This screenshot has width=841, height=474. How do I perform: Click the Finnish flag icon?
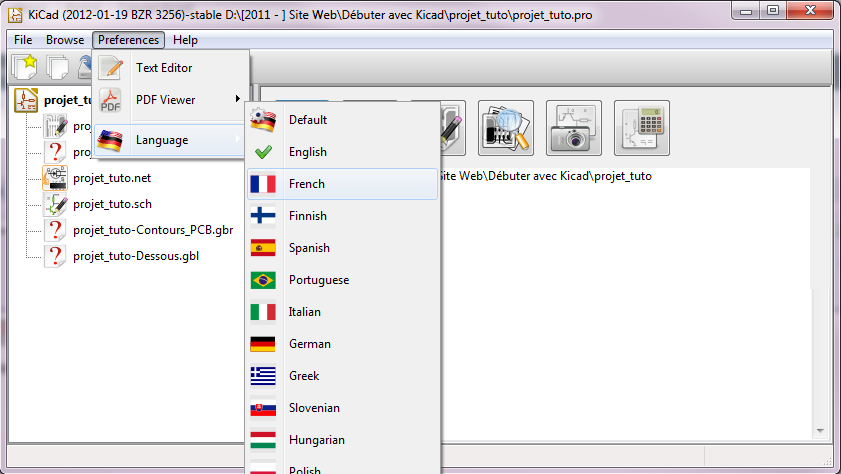pos(263,216)
